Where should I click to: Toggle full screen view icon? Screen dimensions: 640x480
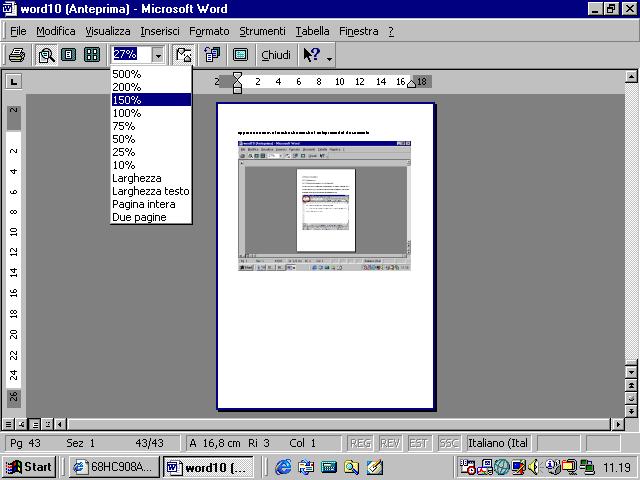tap(240, 55)
